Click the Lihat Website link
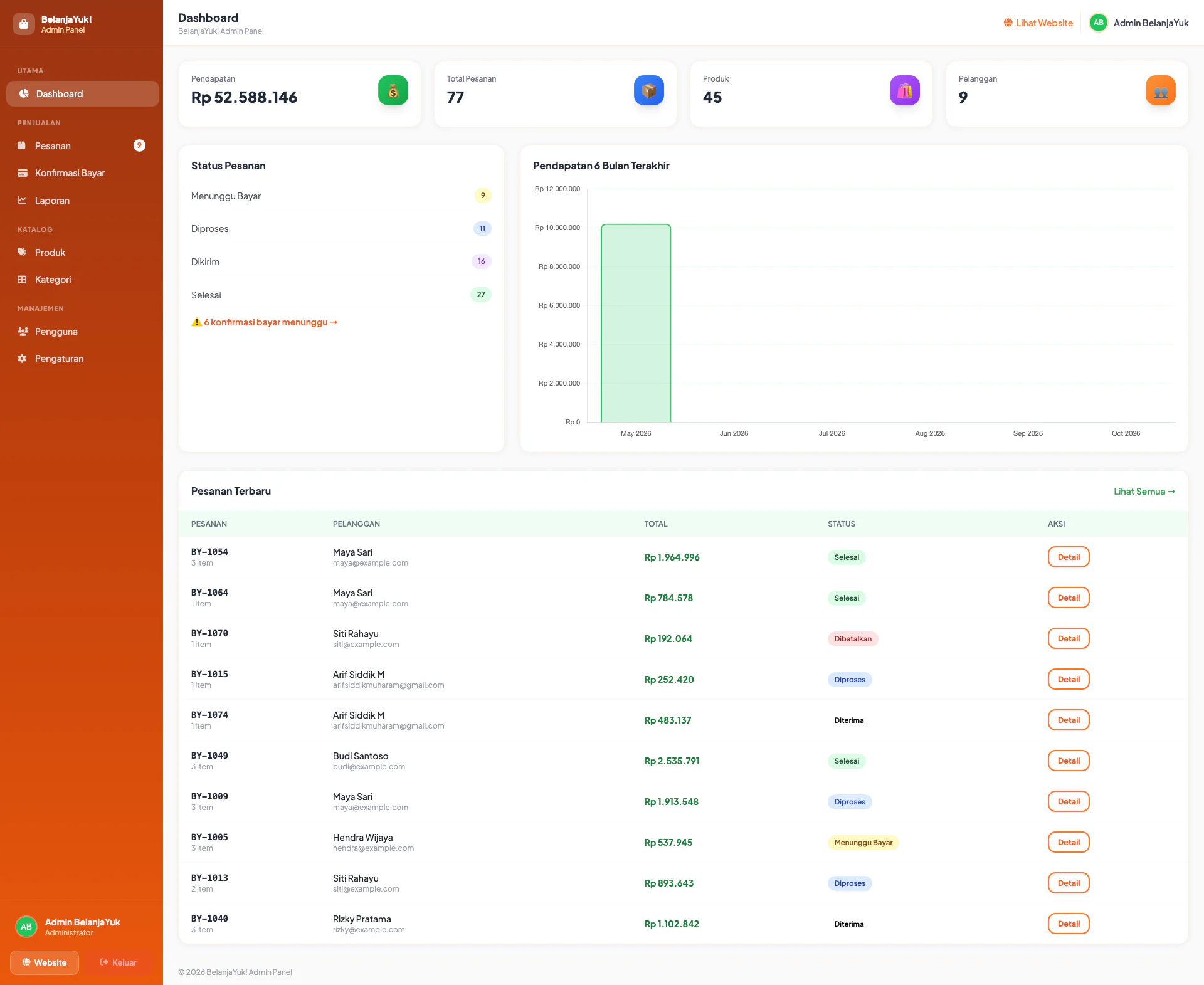1204x985 pixels. pyautogui.click(x=1038, y=23)
